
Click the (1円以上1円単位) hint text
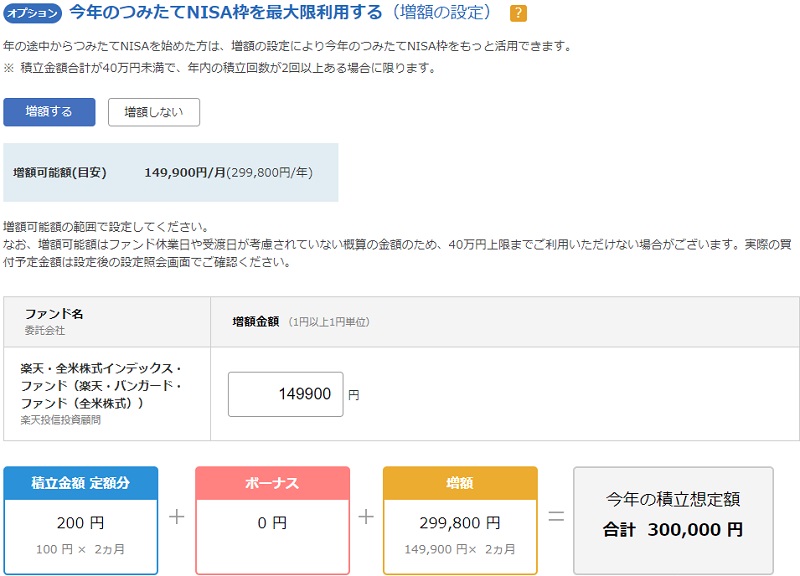pos(329,322)
